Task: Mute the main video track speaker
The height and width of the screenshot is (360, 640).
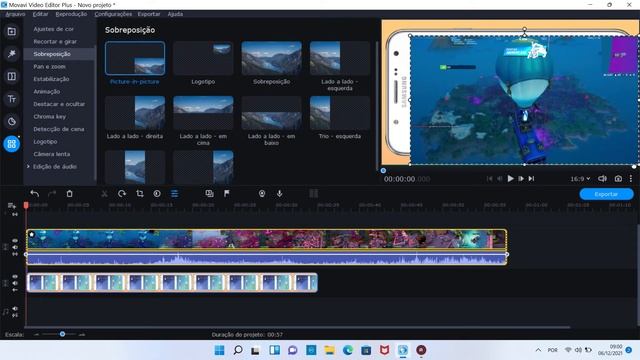Action: pyautogui.click(x=15, y=247)
